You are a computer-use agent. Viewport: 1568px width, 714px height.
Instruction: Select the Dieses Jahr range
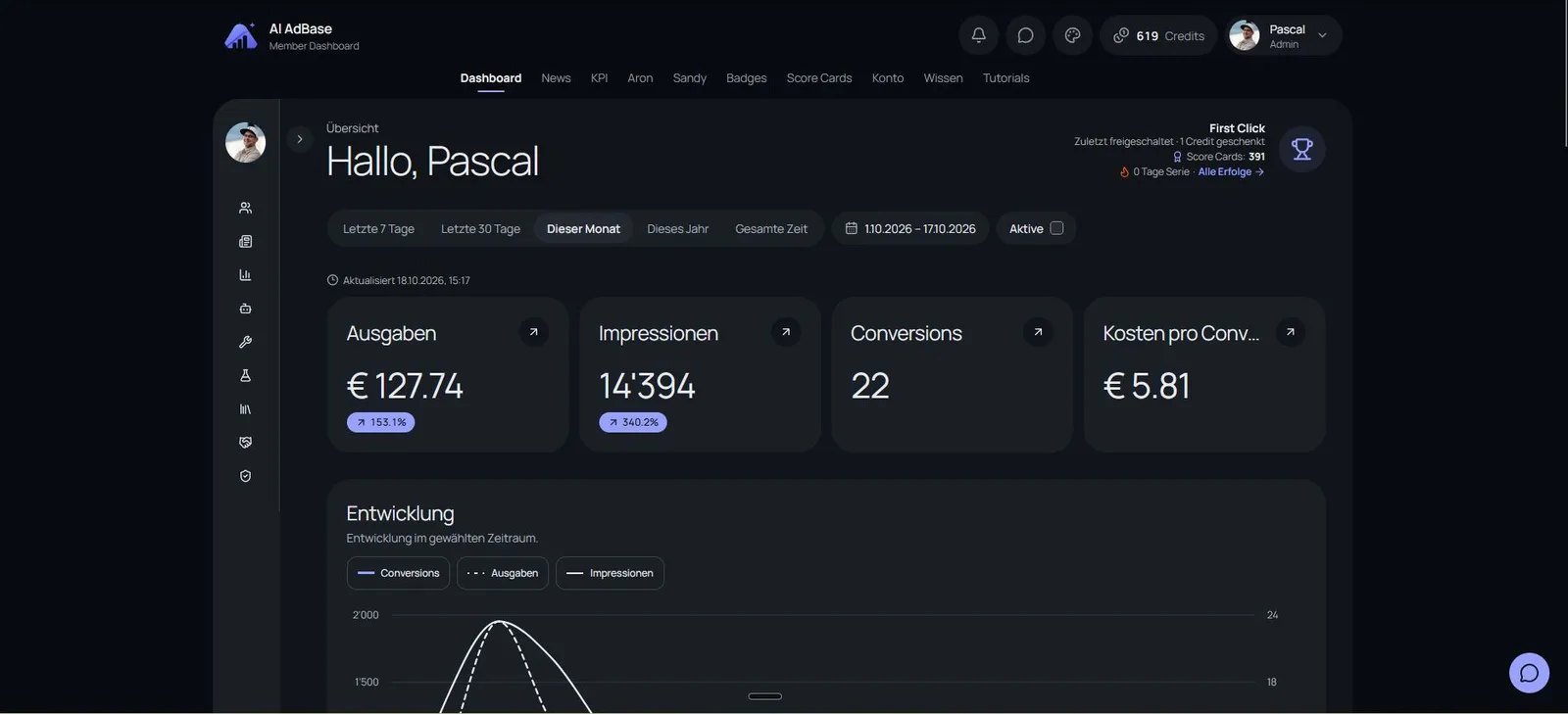coord(677,229)
